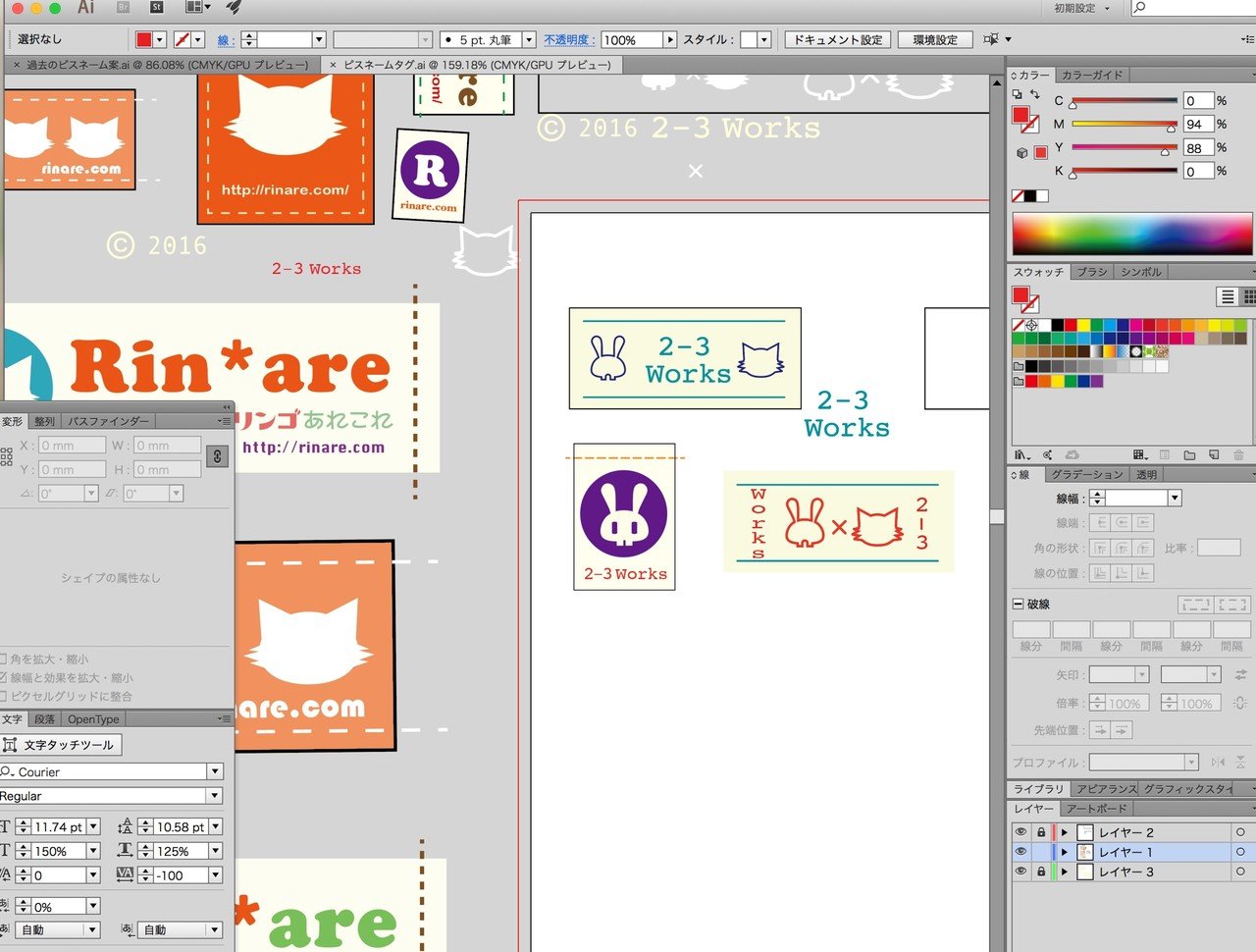The height and width of the screenshot is (952, 1256).
Task: Open the Courier font family dropdown
Action: point(215,771)
